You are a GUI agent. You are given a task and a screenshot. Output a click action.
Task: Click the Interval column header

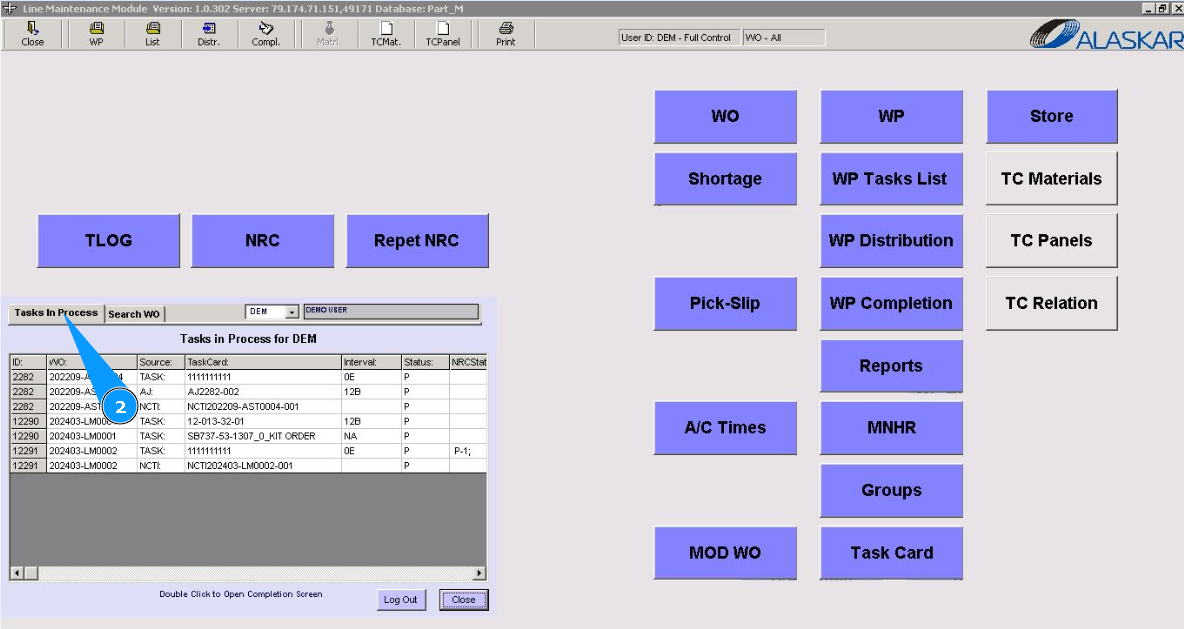tap(371, 362)
